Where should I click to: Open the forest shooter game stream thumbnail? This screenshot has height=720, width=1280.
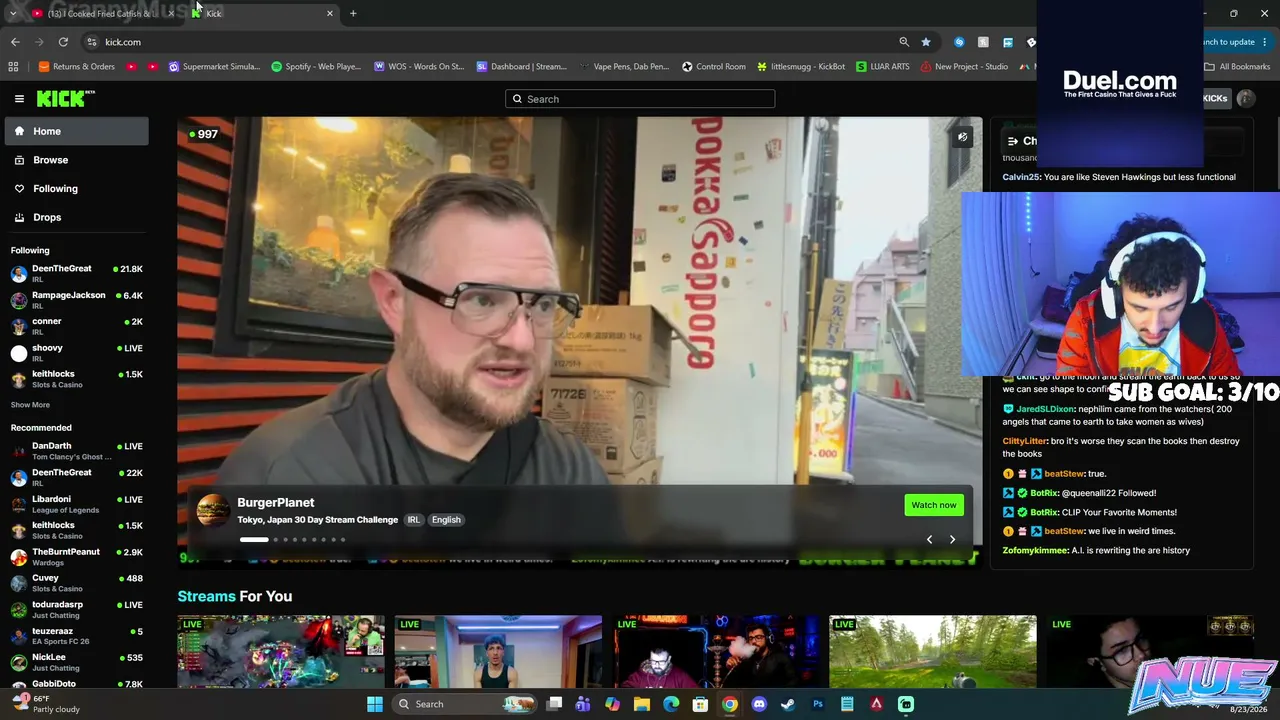coord(933,651)
